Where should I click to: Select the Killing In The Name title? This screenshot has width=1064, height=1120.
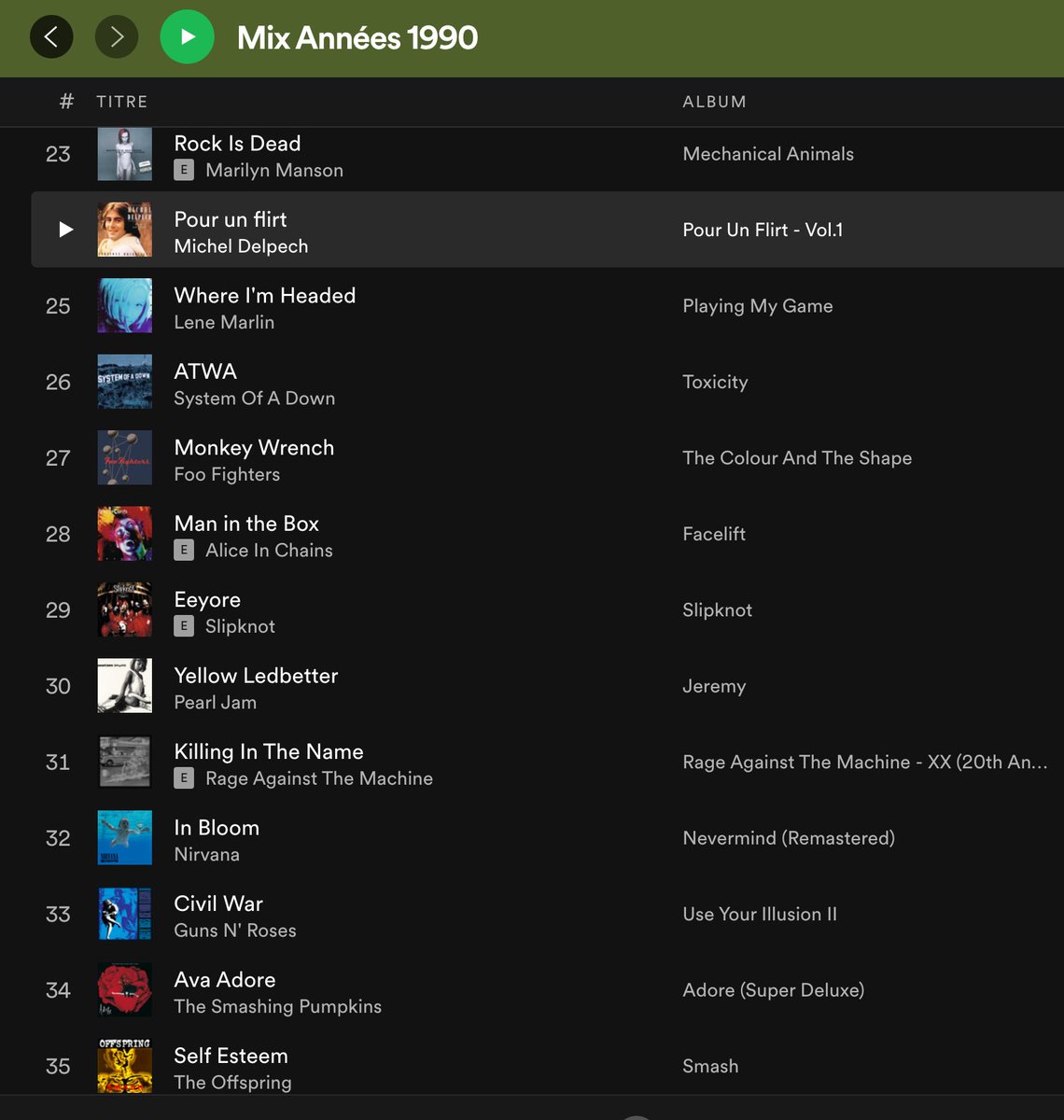pyautogui.click(x=269, y=752)
